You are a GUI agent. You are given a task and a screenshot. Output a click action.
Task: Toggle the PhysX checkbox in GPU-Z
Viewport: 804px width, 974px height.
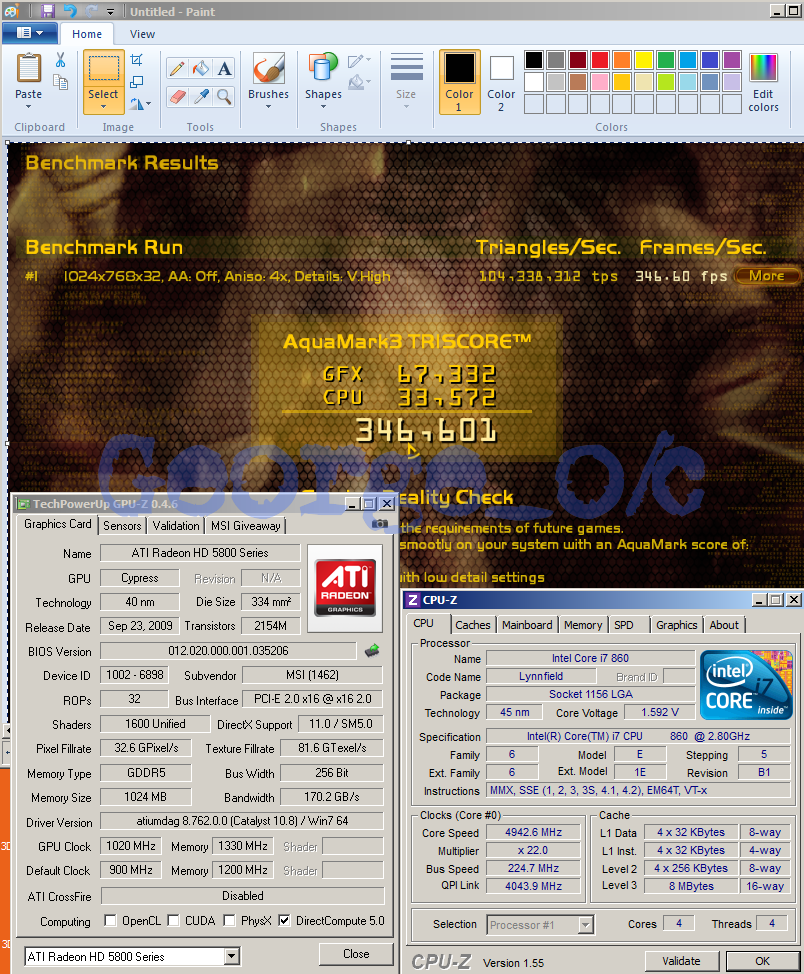point(229,921)
